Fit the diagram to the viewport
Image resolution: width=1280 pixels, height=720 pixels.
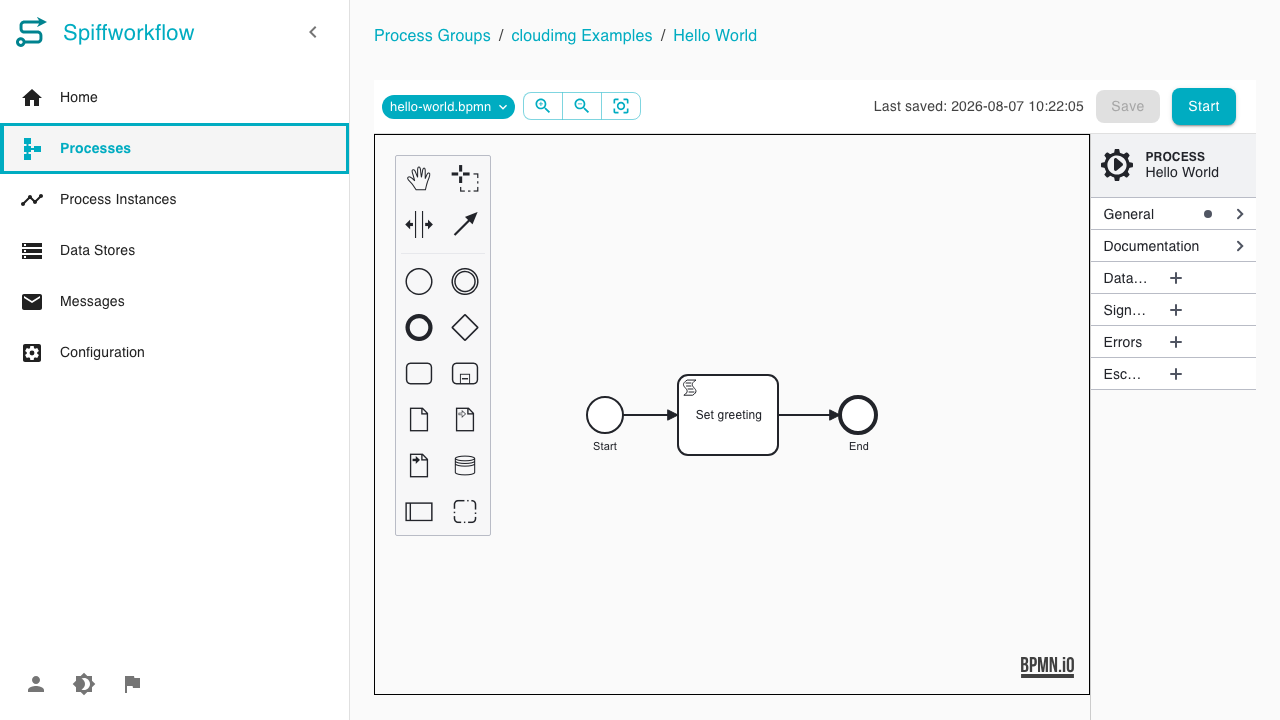pyautogui.click(x=621, y=106)
